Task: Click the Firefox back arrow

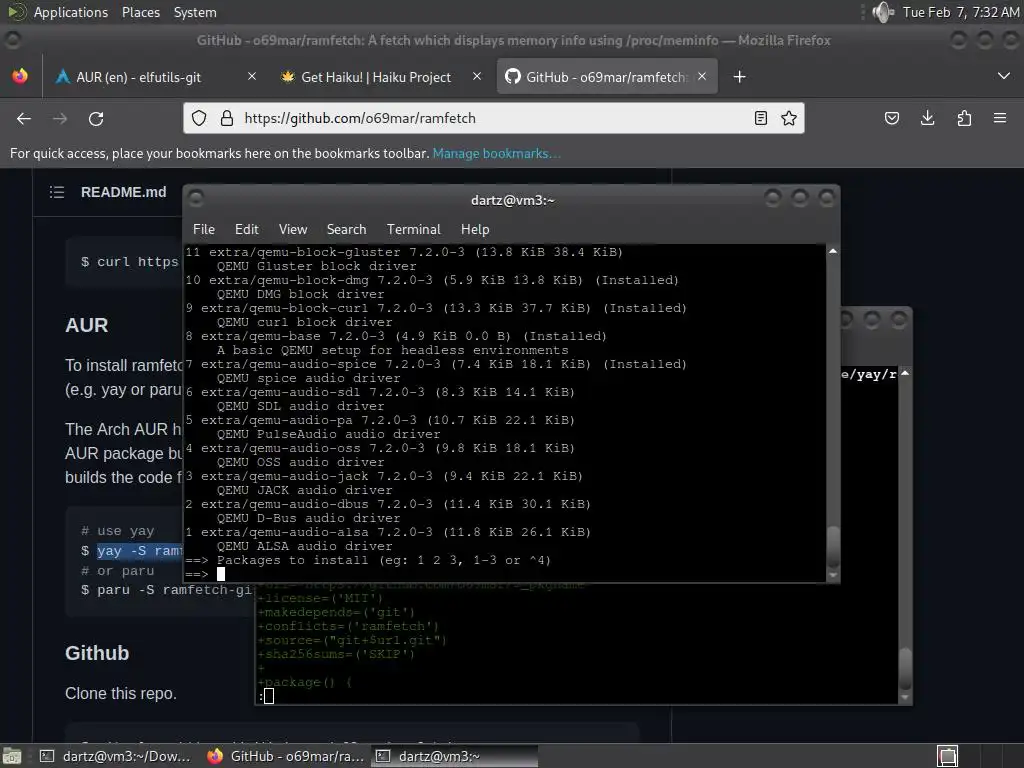Action: [24, 119]
